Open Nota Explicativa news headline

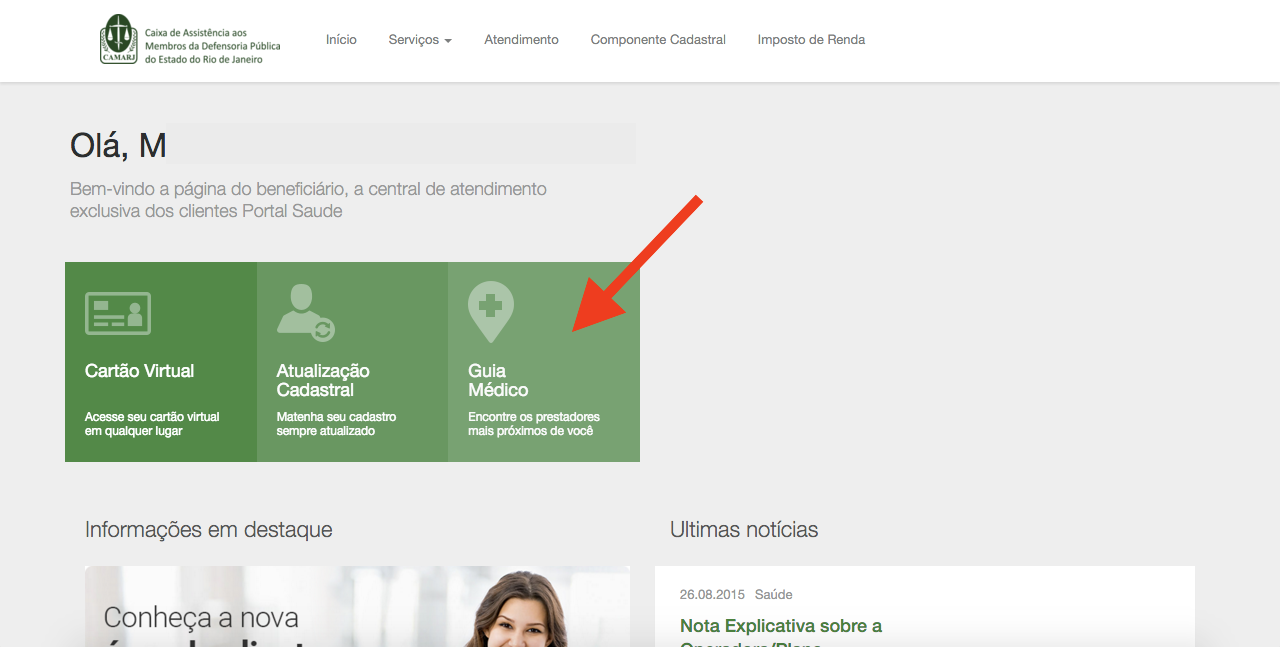pos(781,634)
